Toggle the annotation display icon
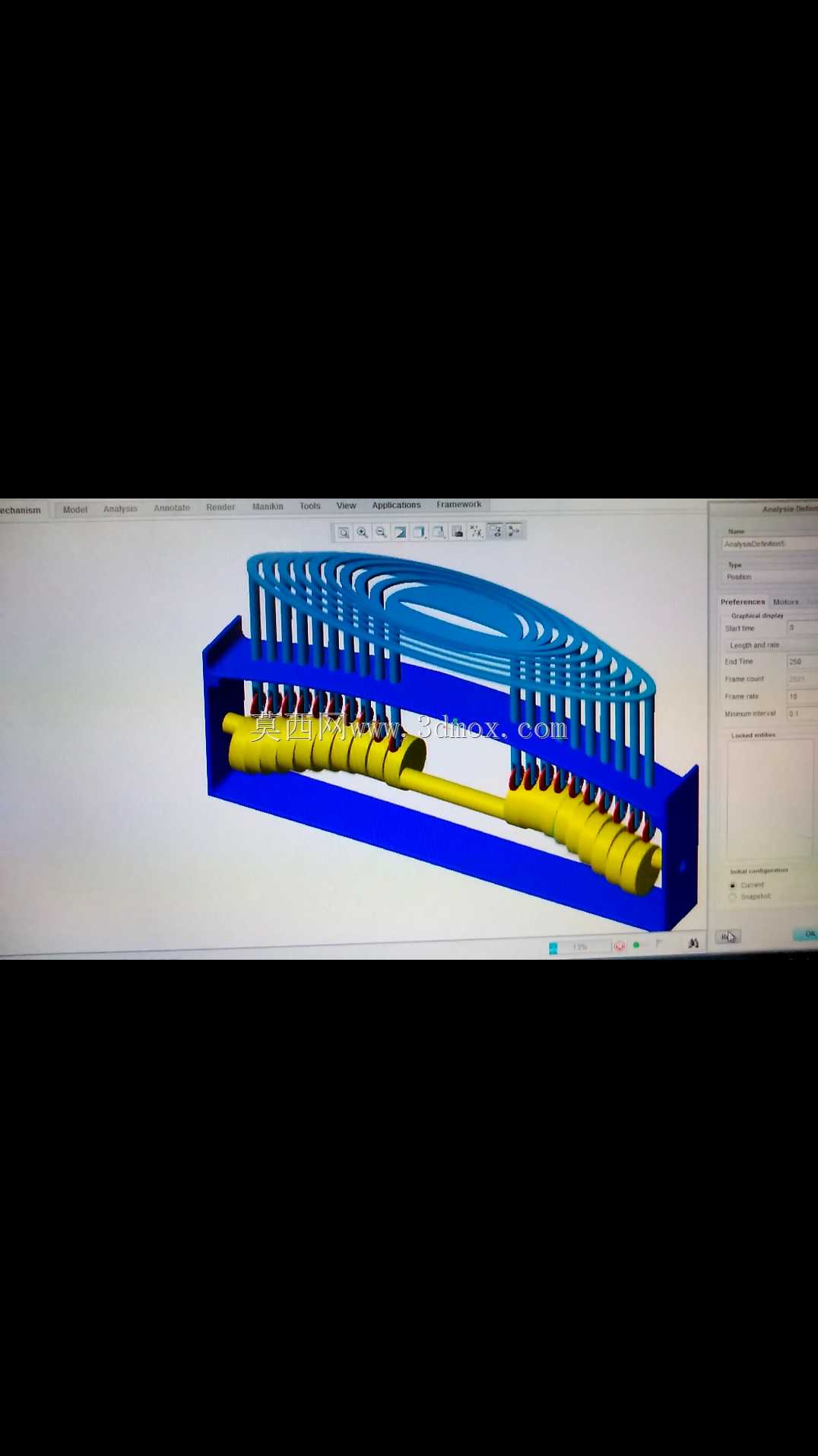 coord(496,531)
